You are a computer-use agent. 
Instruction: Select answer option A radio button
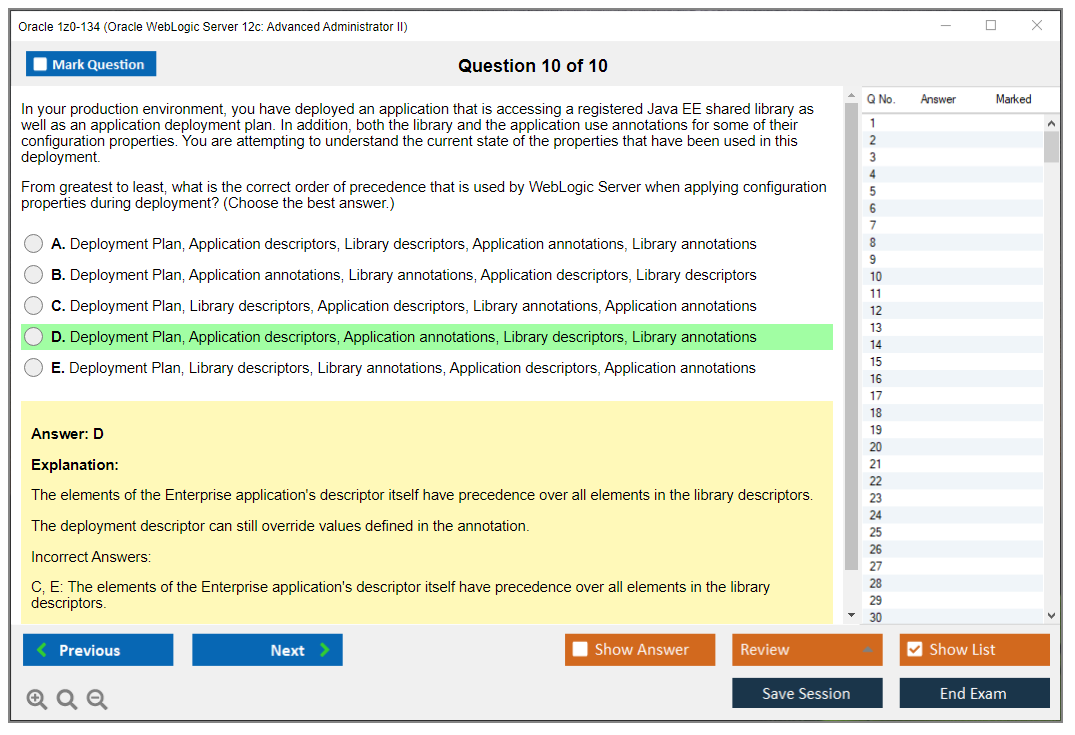(x=34, y=244)
